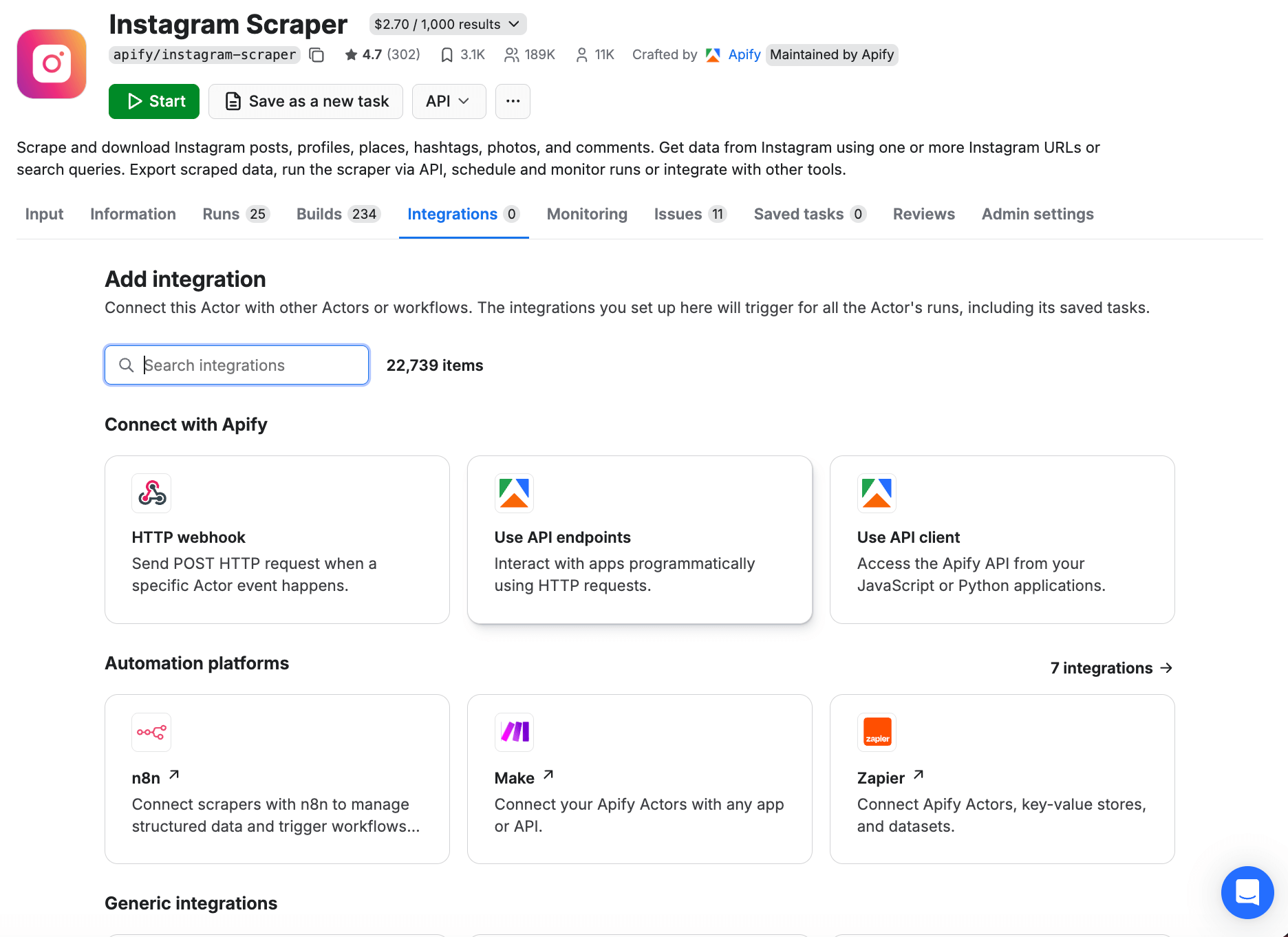Open the chat support bubble
The image size is (1288, 937).
tap(1247, 892)
